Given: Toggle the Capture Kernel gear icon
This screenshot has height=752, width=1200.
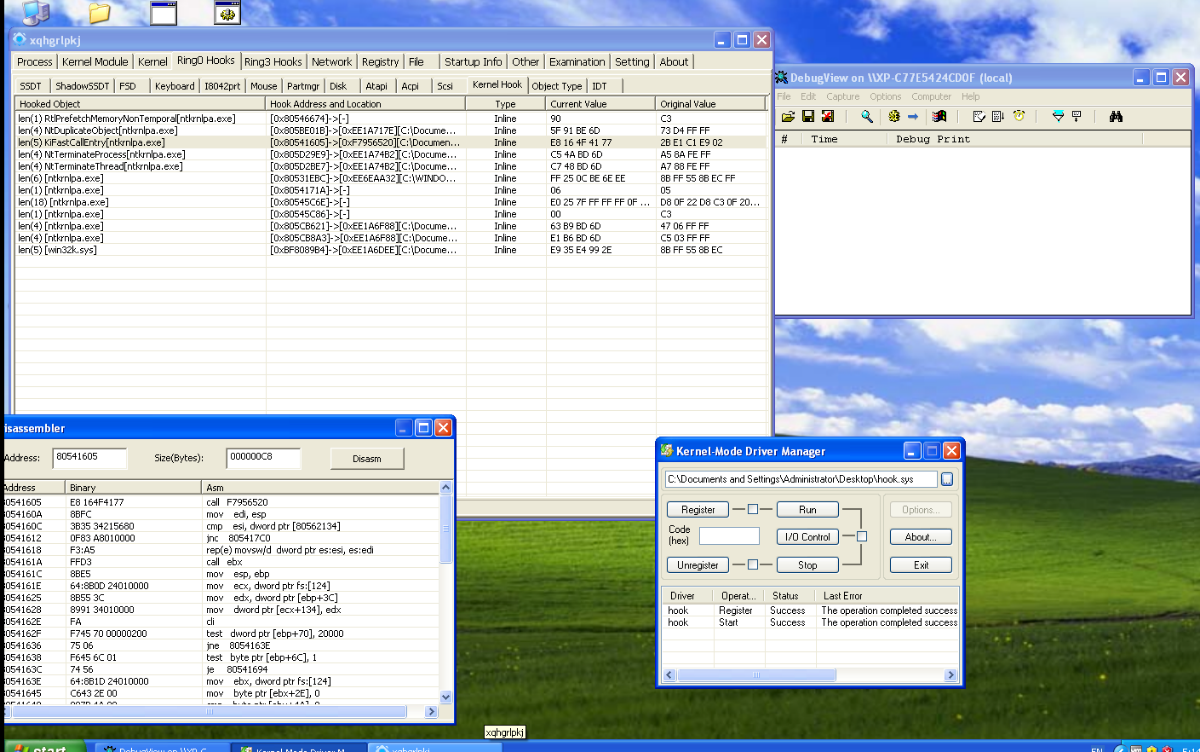Looking at the screenshot, I should pyautogui.click(x=894, y=117).
